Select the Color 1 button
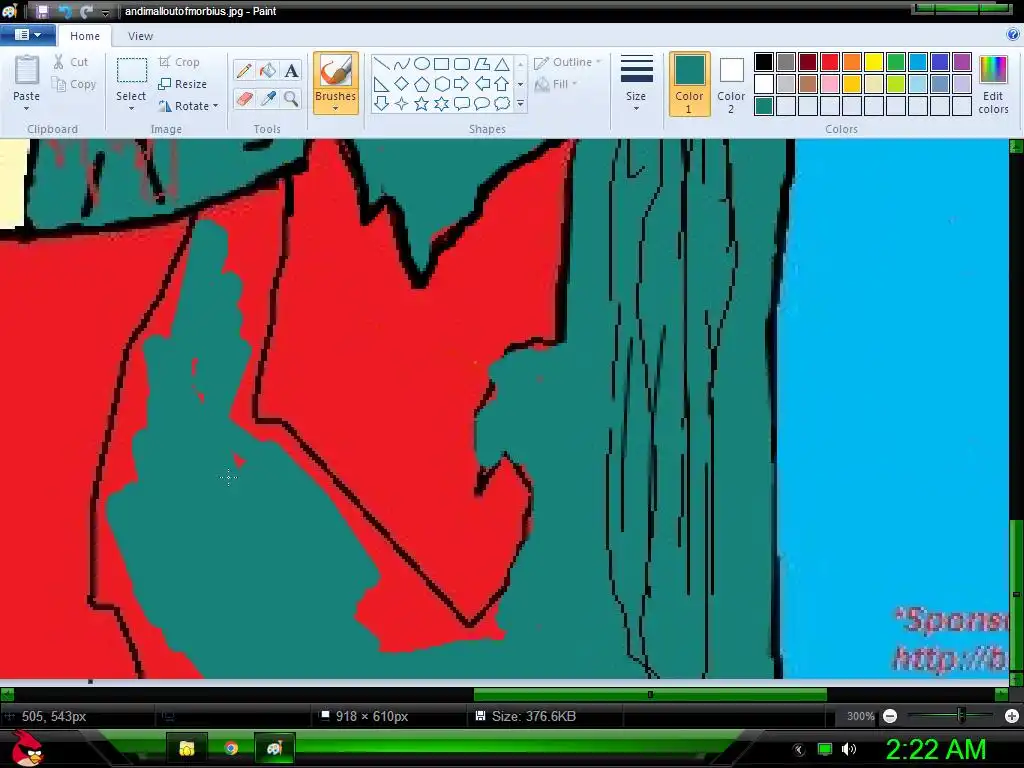 (x=690, y=85)
